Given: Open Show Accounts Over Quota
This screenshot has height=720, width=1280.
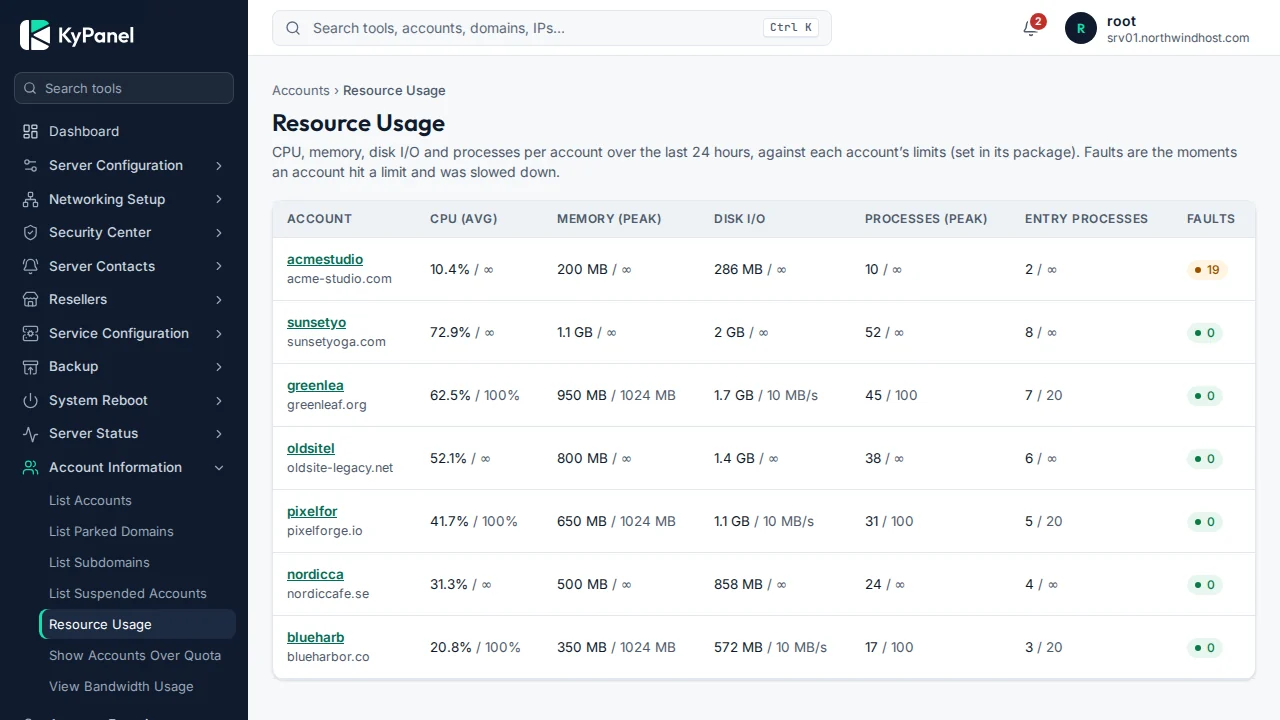Looking at the screenshot, I should pyautogui.click(x=135, y=655).
